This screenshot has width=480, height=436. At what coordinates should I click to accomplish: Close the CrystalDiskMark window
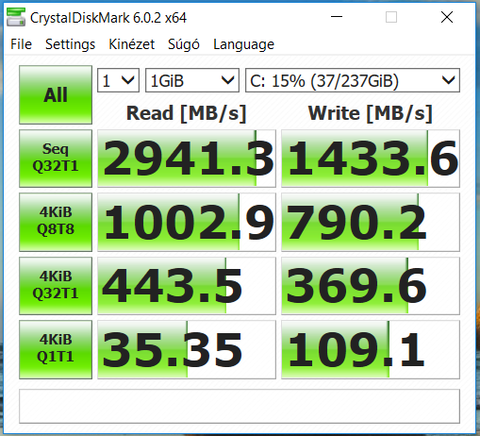click(447, 17)
